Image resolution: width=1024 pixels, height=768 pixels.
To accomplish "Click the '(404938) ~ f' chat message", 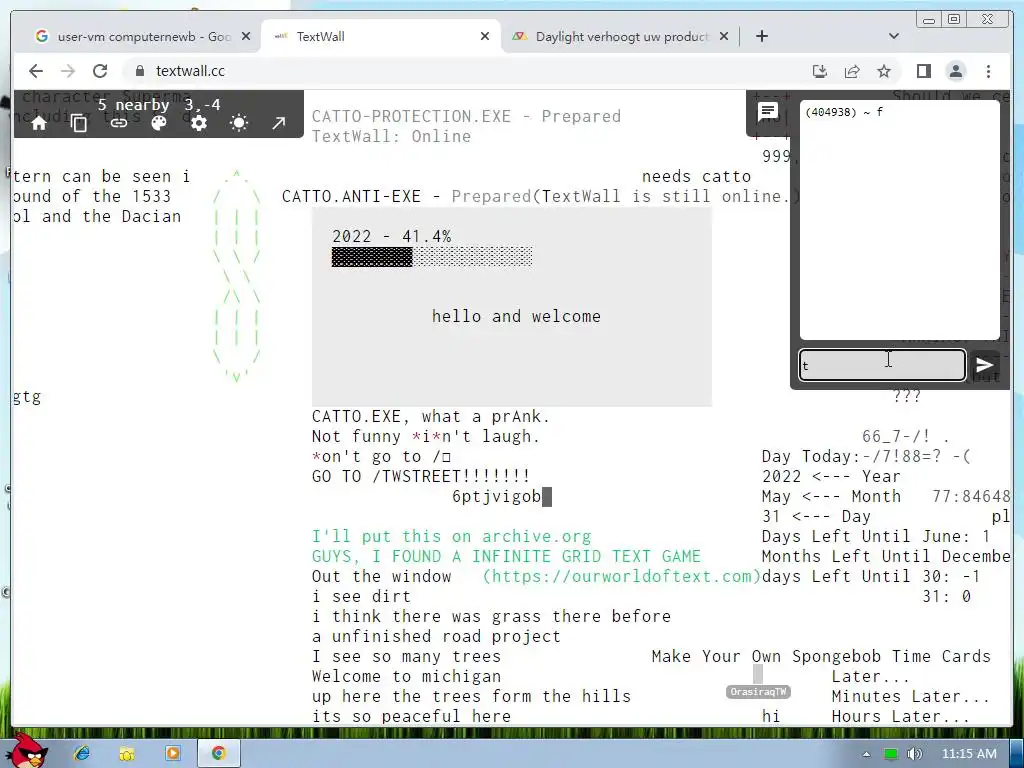I will coord(844,112).
